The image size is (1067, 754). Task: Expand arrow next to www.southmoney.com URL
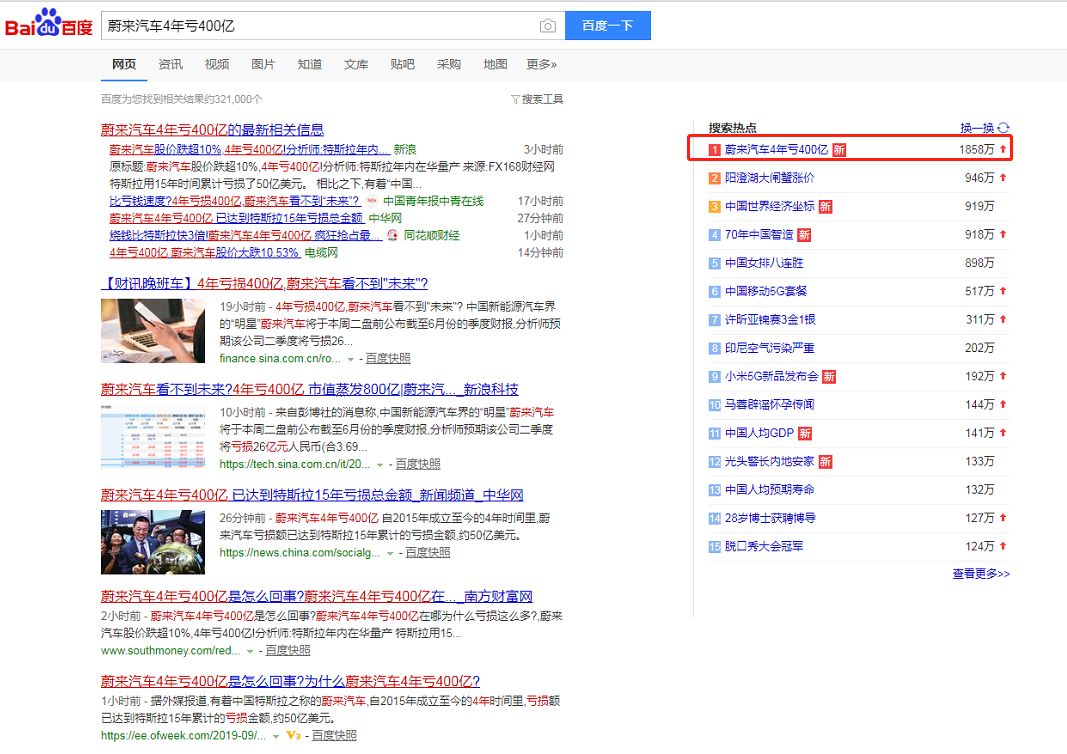[250, 651]
